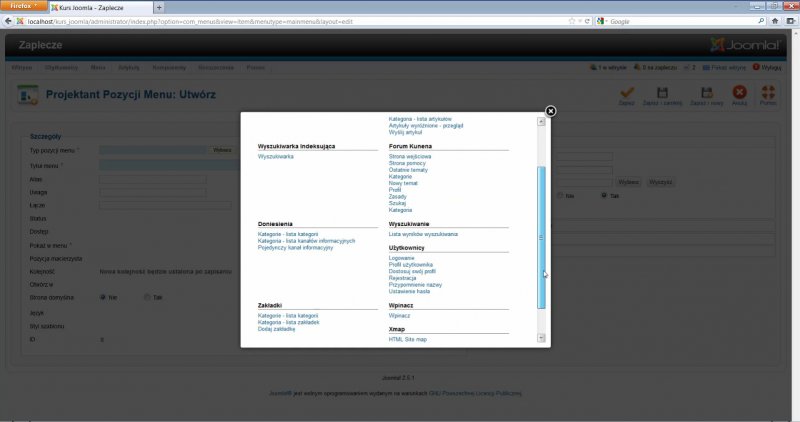Click Zapisz i zamknij toolbar icon
Screen dimensions: 800x422
[x=661, y=93]
